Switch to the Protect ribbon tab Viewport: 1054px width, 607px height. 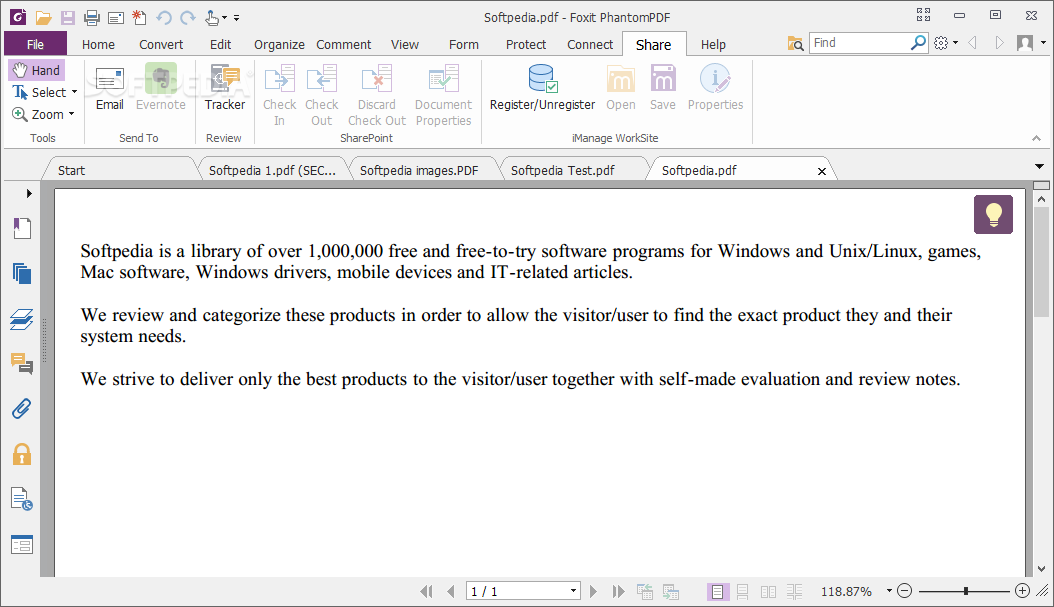(x=526, y=44)
